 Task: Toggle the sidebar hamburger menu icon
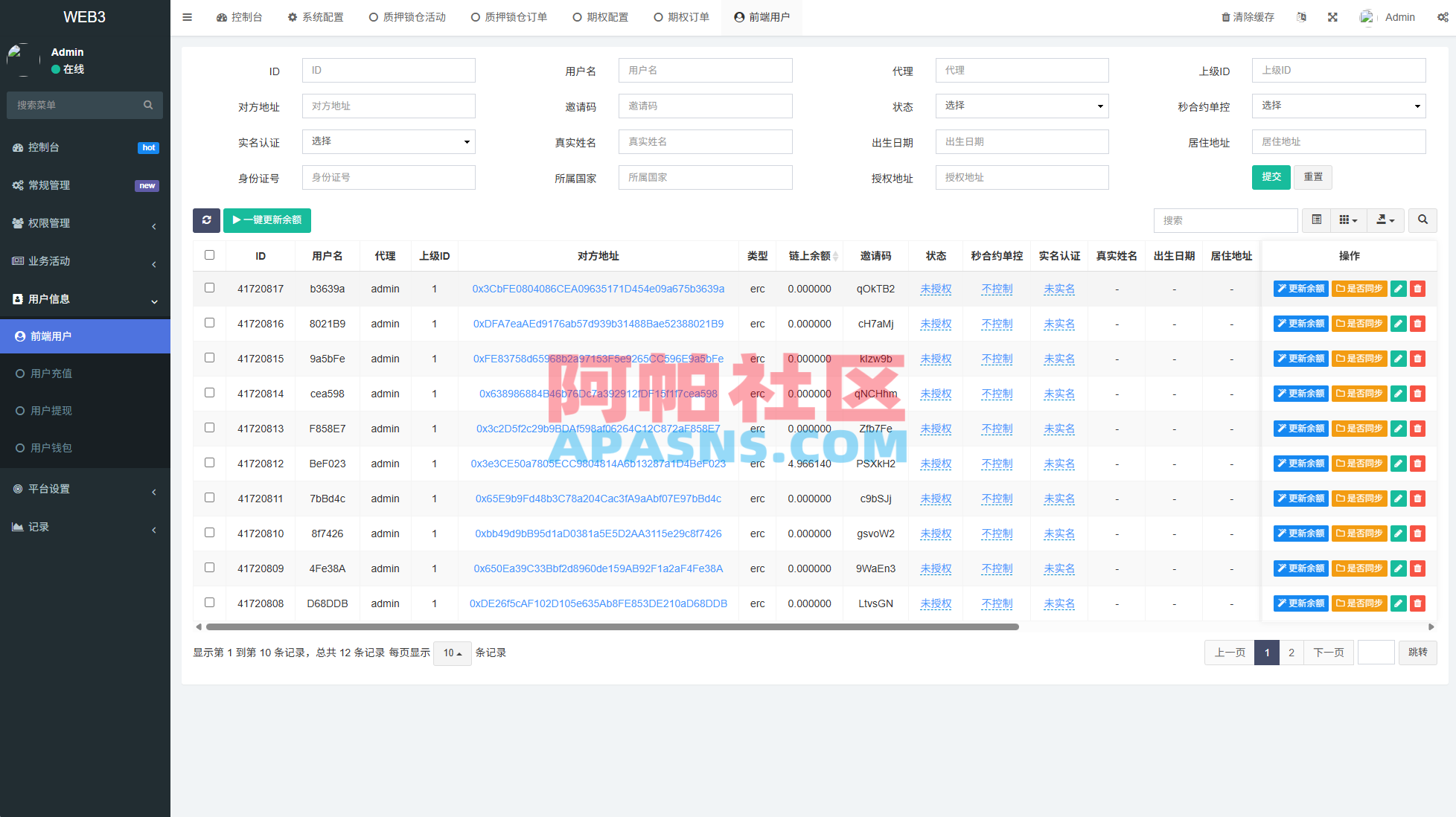click(187, 17)
